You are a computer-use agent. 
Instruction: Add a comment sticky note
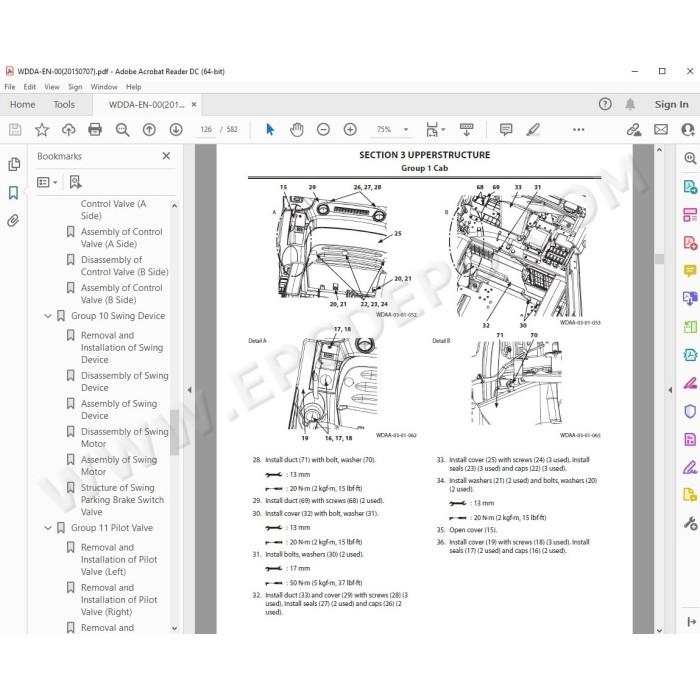click(x=506, y=129)
